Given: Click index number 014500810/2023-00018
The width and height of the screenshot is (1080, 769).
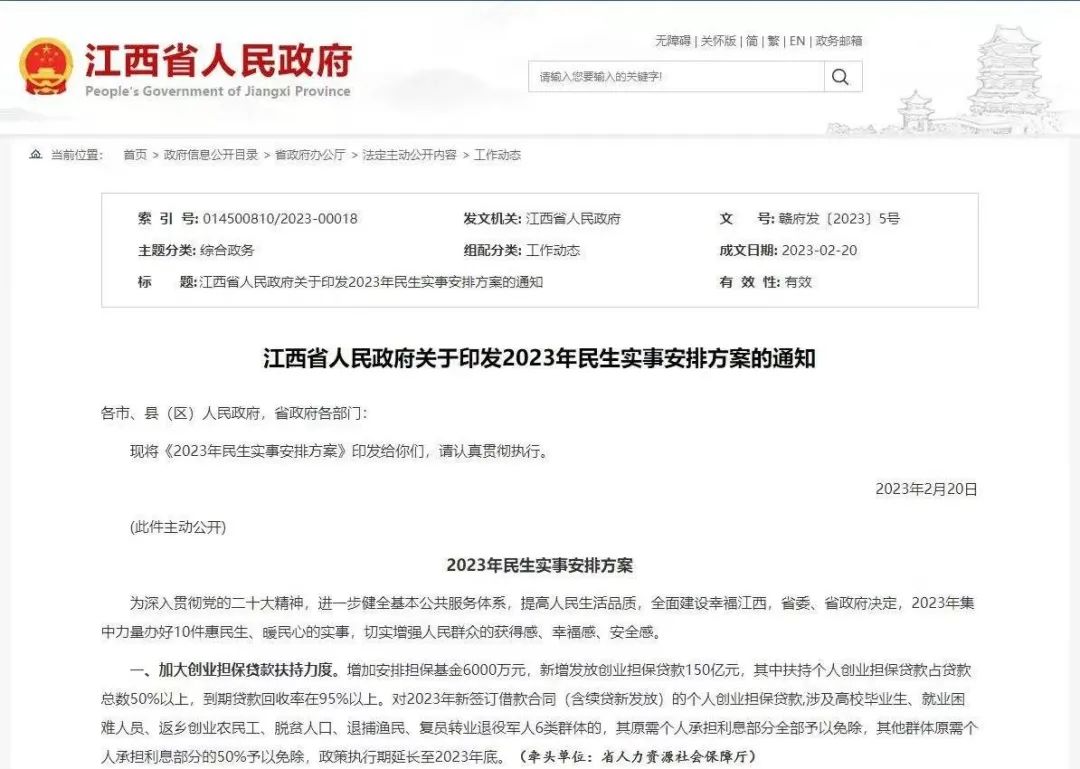Looking at the screenshot, I should (x=280, y=218).
